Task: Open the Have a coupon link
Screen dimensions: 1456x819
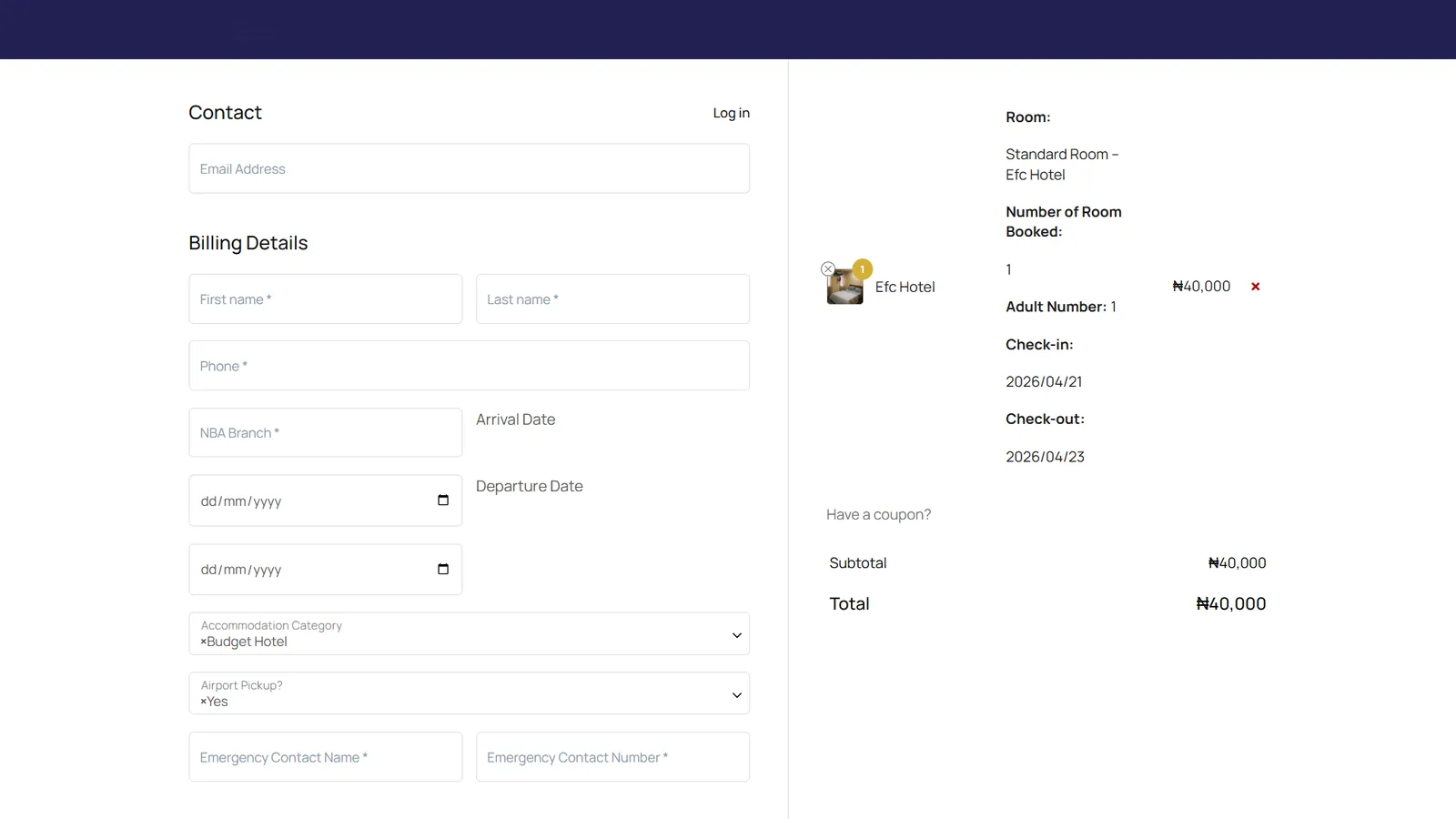Action: pos(878,514)
